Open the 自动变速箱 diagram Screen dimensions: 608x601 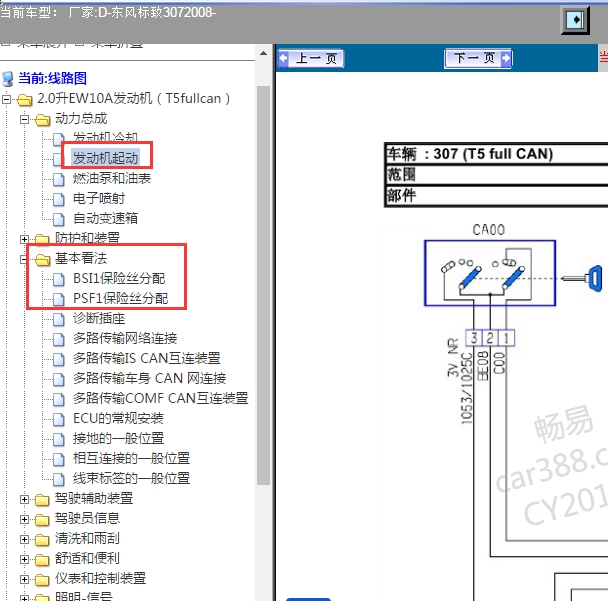click(105, 218)
